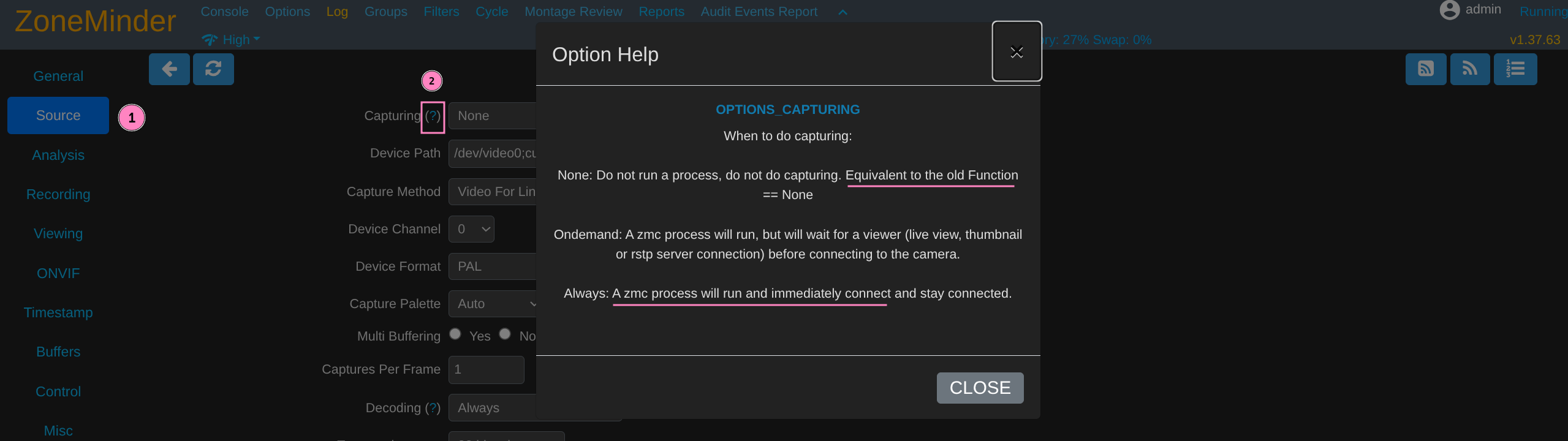The height and width of the screenshot is (441, 1568).
Task: Click the admin user avatar icon
Action: 1450,10
